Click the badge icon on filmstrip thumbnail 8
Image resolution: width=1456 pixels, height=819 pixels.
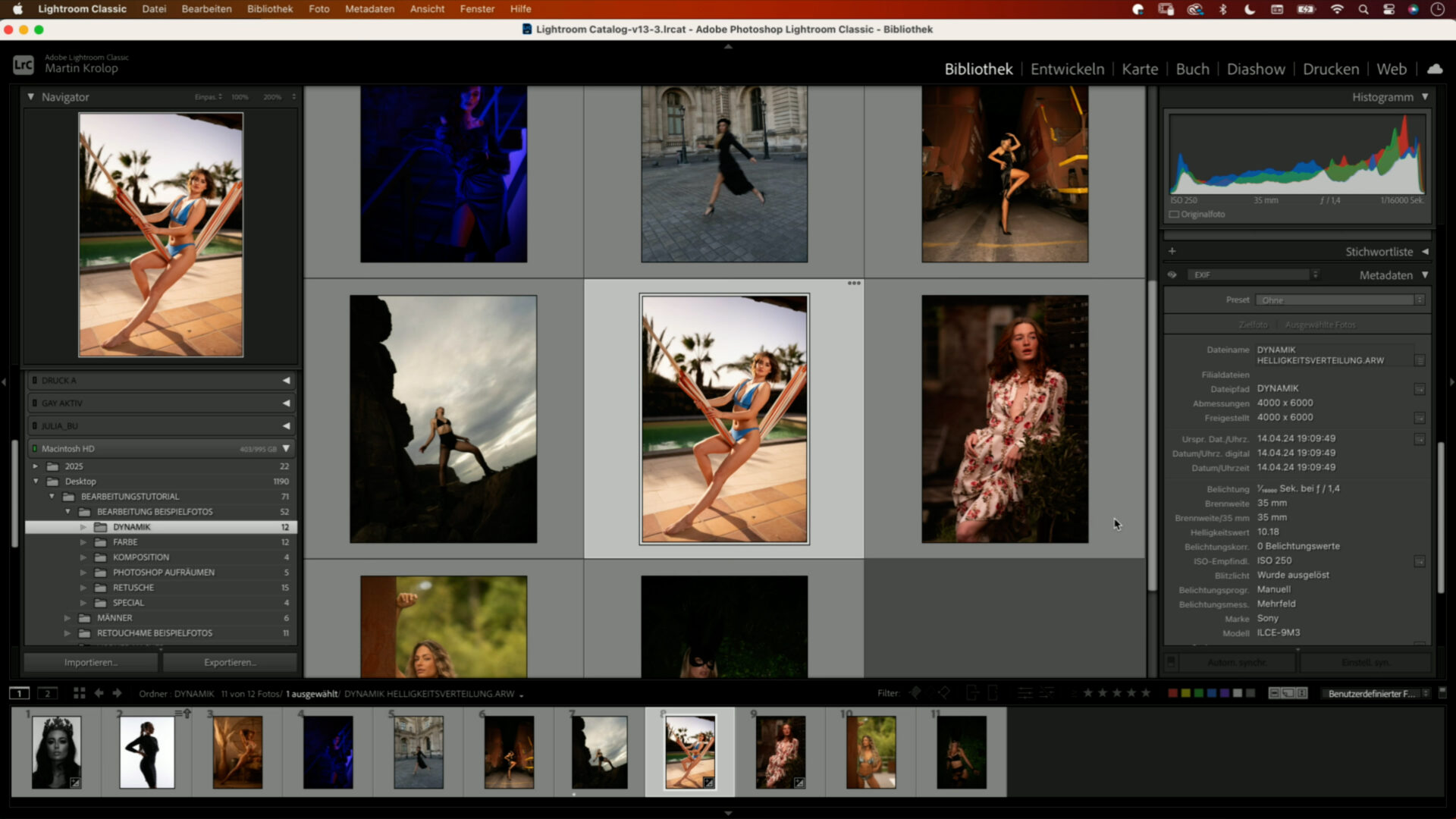(708, 783)
